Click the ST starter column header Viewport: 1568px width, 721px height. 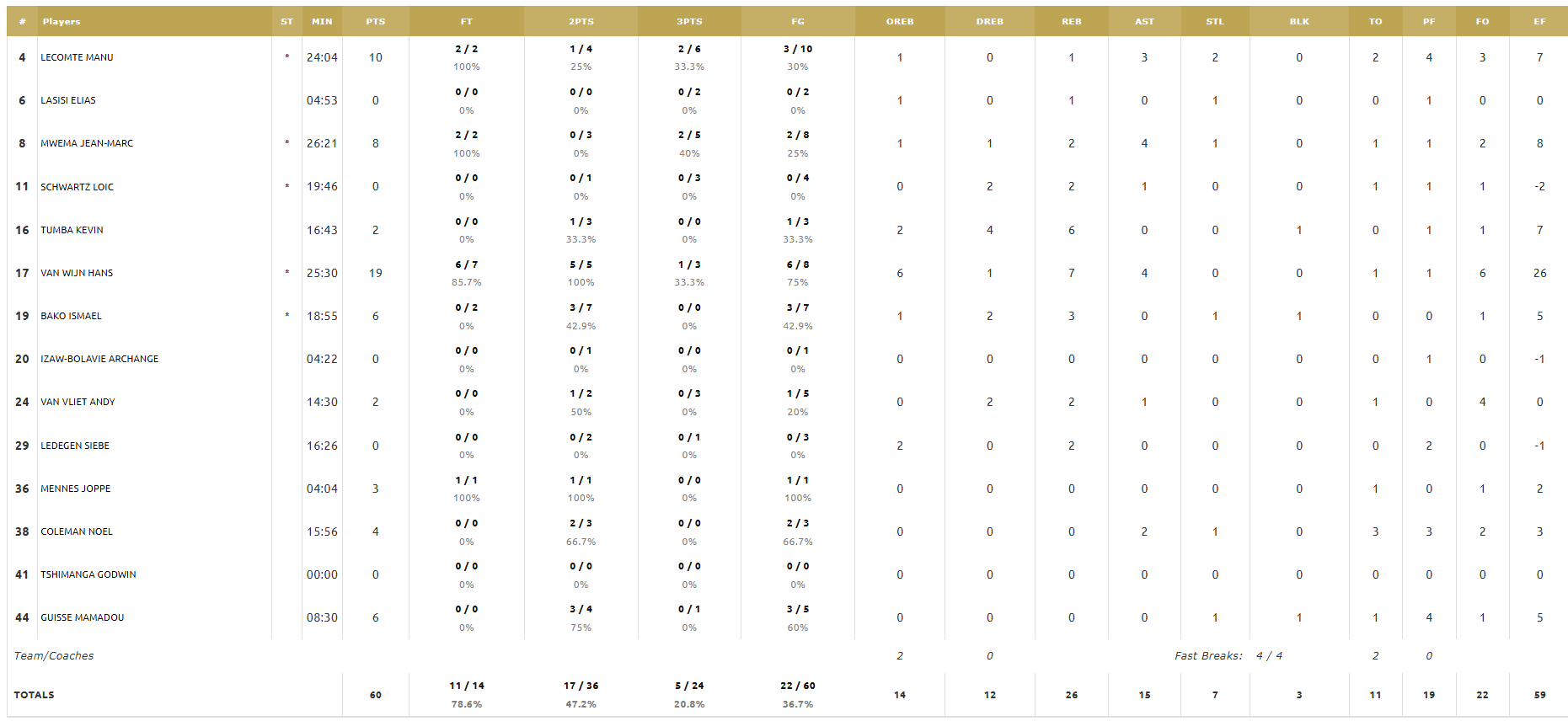click(287, 22)
